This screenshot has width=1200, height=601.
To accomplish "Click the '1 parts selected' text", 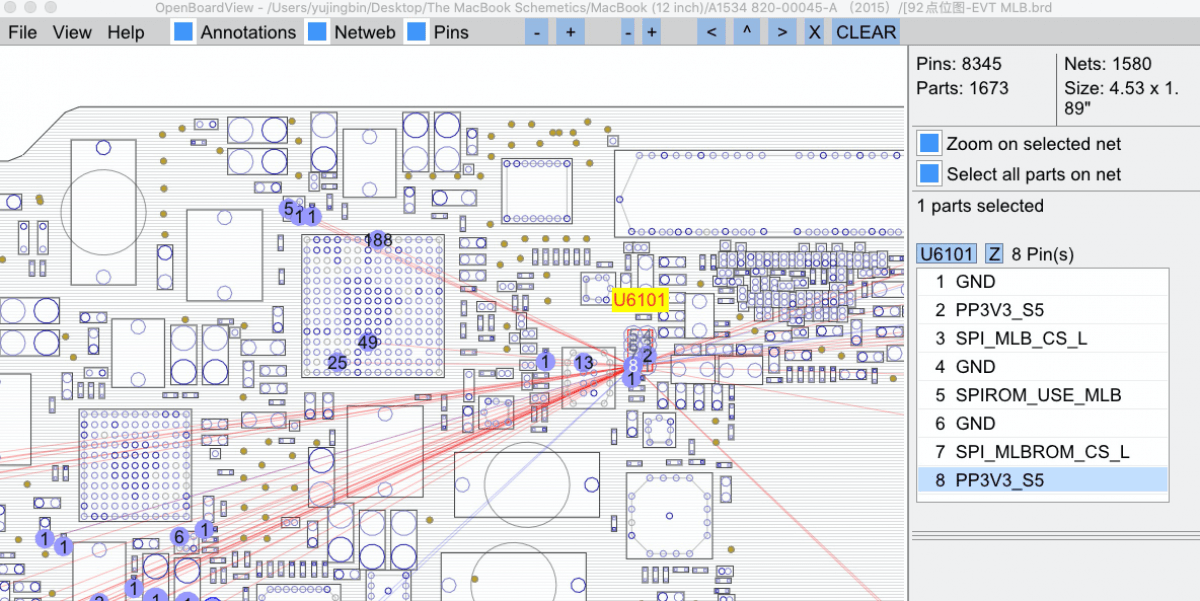I will click(x=980, y=206).
